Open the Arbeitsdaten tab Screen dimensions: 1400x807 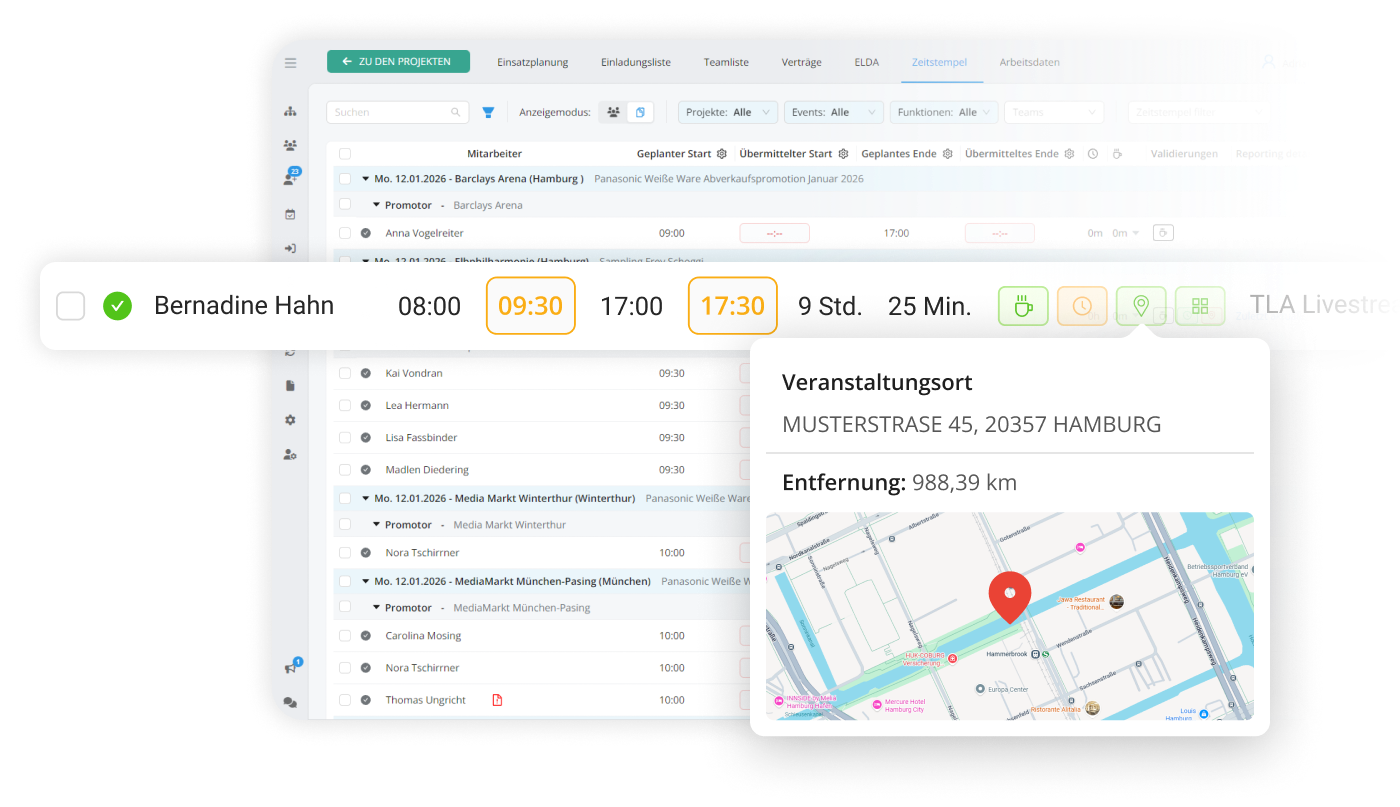tap(1029, 62)
